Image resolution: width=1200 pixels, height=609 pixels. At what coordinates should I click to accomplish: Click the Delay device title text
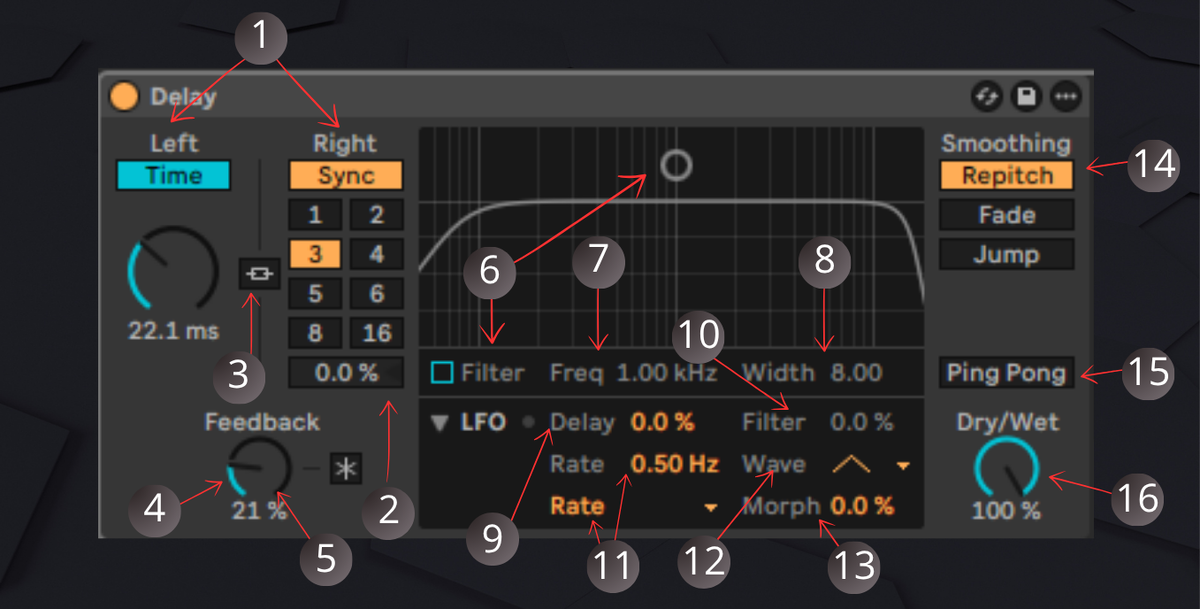tap(183, 97)
